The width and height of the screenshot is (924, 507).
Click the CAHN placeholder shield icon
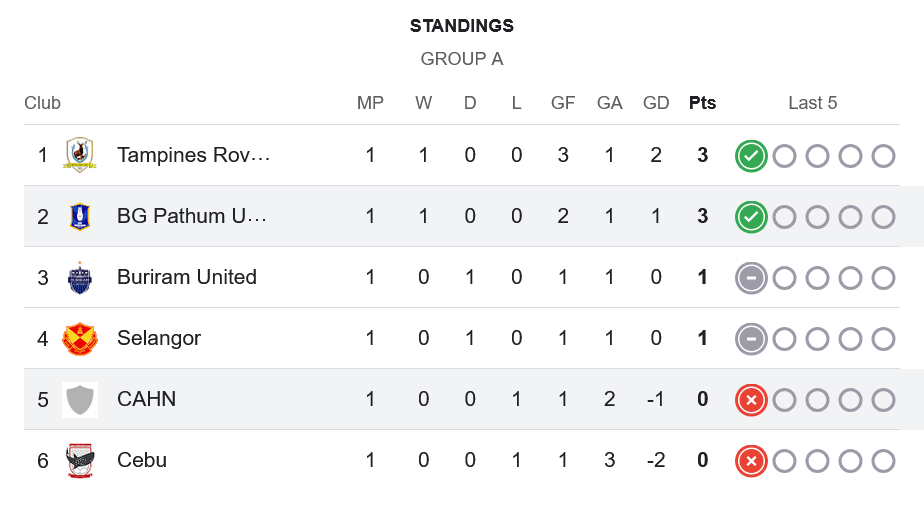coord(80,399)
